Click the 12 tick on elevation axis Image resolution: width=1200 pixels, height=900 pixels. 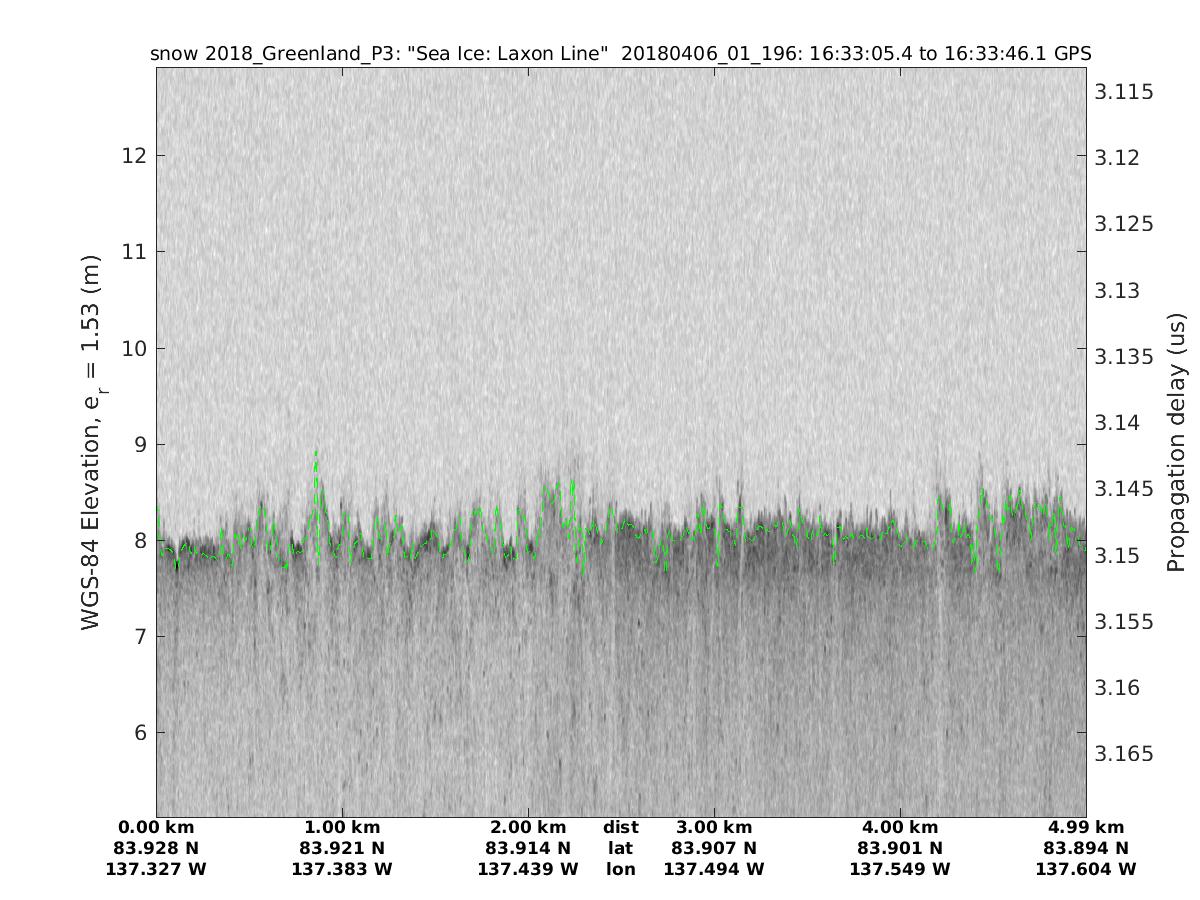pyautogui.click(x=133, y=156)
